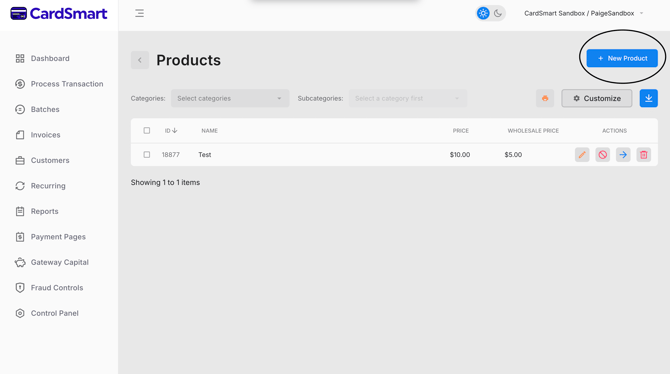Expand the Select categories dropdown

point(230,98)
